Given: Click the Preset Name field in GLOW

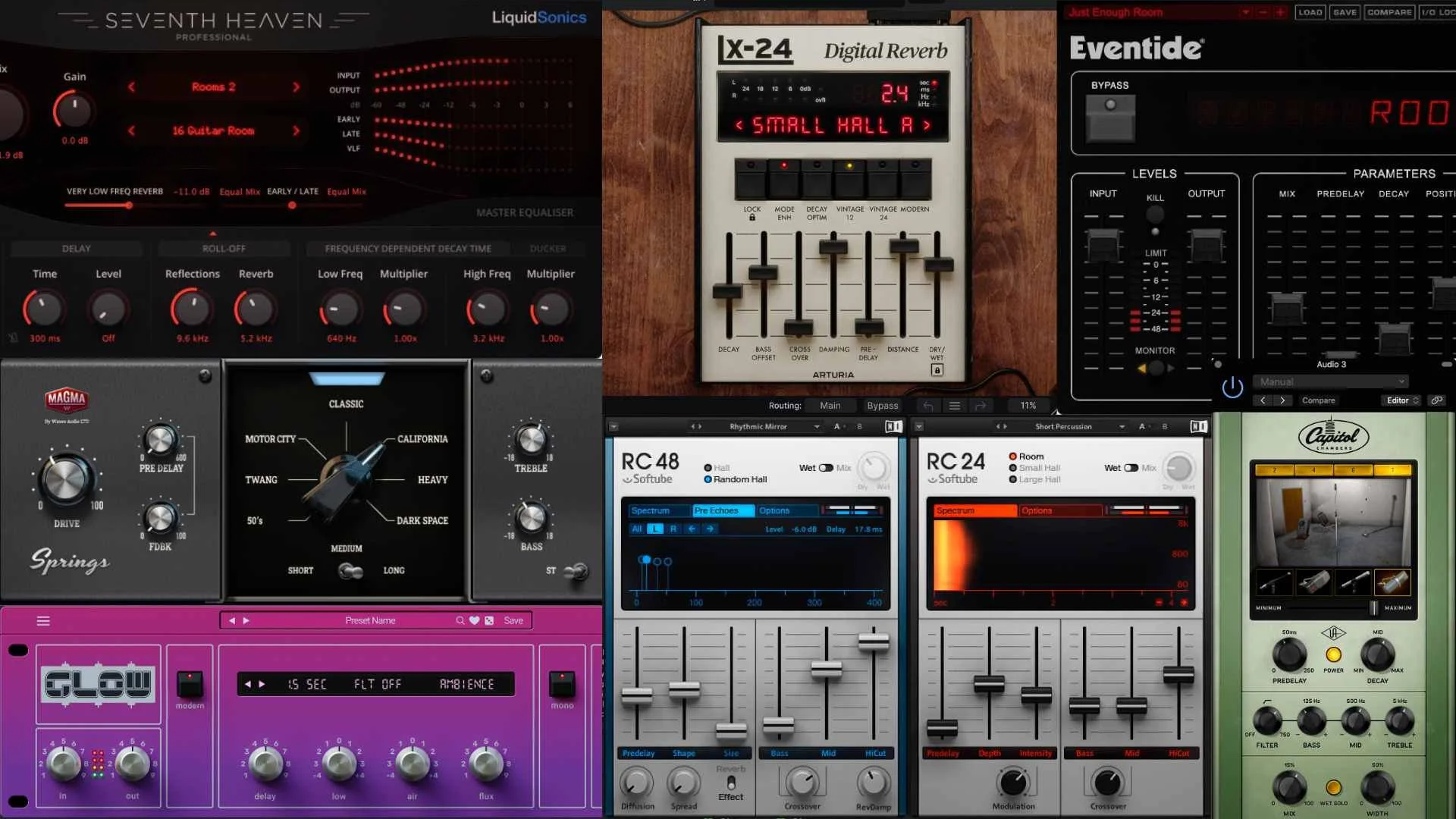Looking at the screenshot, I should tap(372, 620).
